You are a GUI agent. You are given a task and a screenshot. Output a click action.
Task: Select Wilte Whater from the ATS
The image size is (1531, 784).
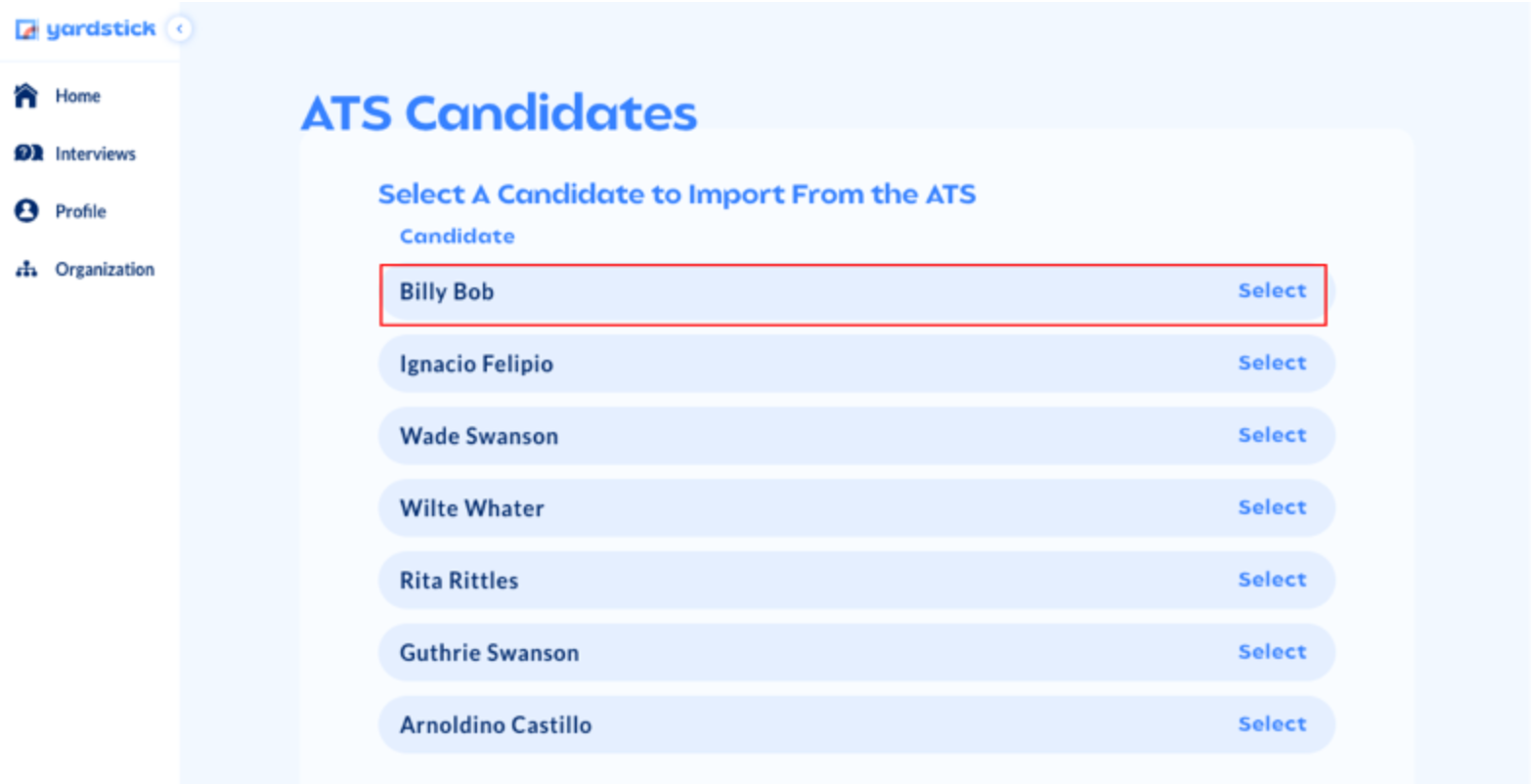[1271, 507]
